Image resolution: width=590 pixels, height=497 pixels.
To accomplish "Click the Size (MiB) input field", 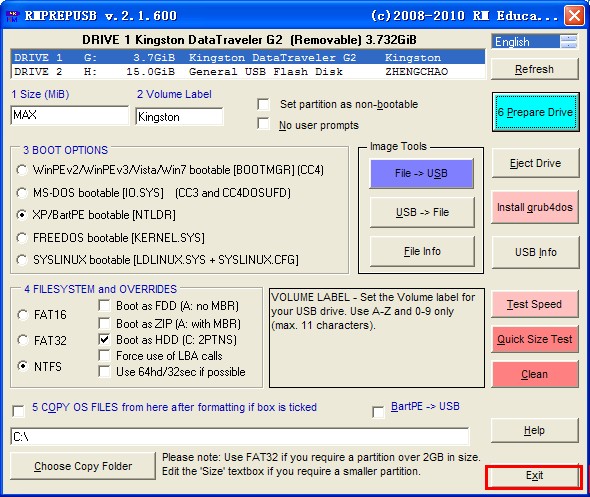I will pyautogui.click(x=70, y=115).
